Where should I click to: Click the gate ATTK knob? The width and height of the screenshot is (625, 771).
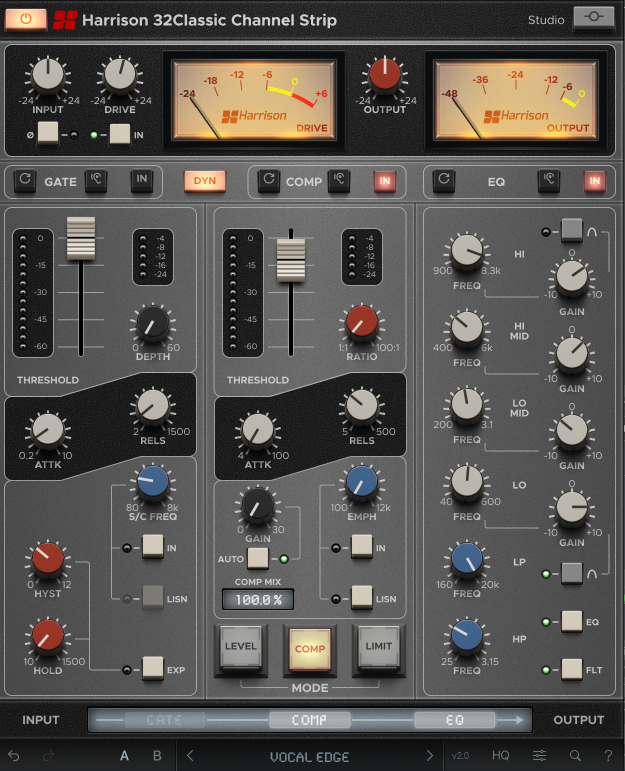point(48,431)
